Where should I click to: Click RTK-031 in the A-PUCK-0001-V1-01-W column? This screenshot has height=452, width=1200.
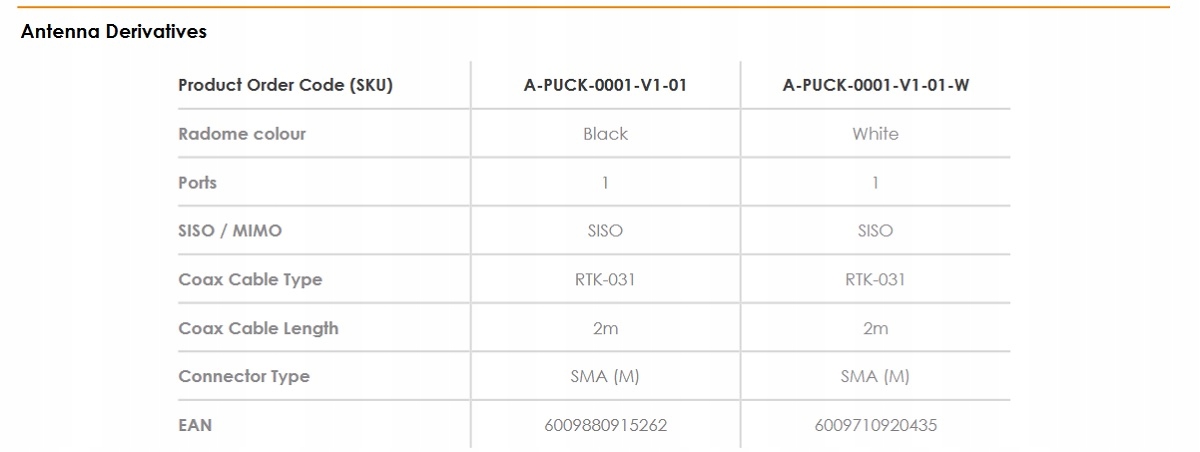tap(875, 280)
